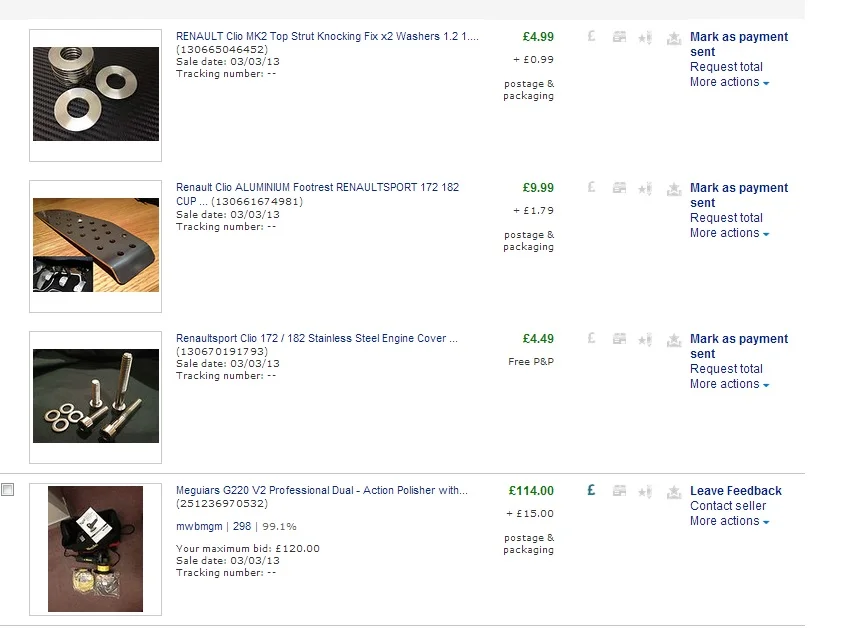Viewport: 864px width, 628px height.
Task: Click feedback-received icon in Meguiars polisher row
Action: click(673, 492)
